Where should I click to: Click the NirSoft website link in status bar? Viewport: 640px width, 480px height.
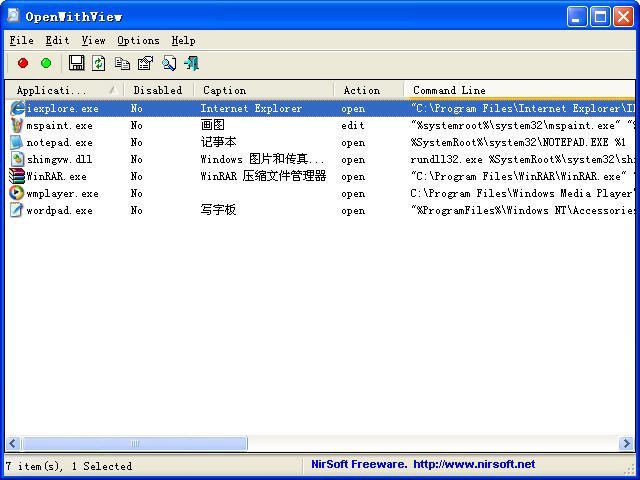tap(422, 465)
